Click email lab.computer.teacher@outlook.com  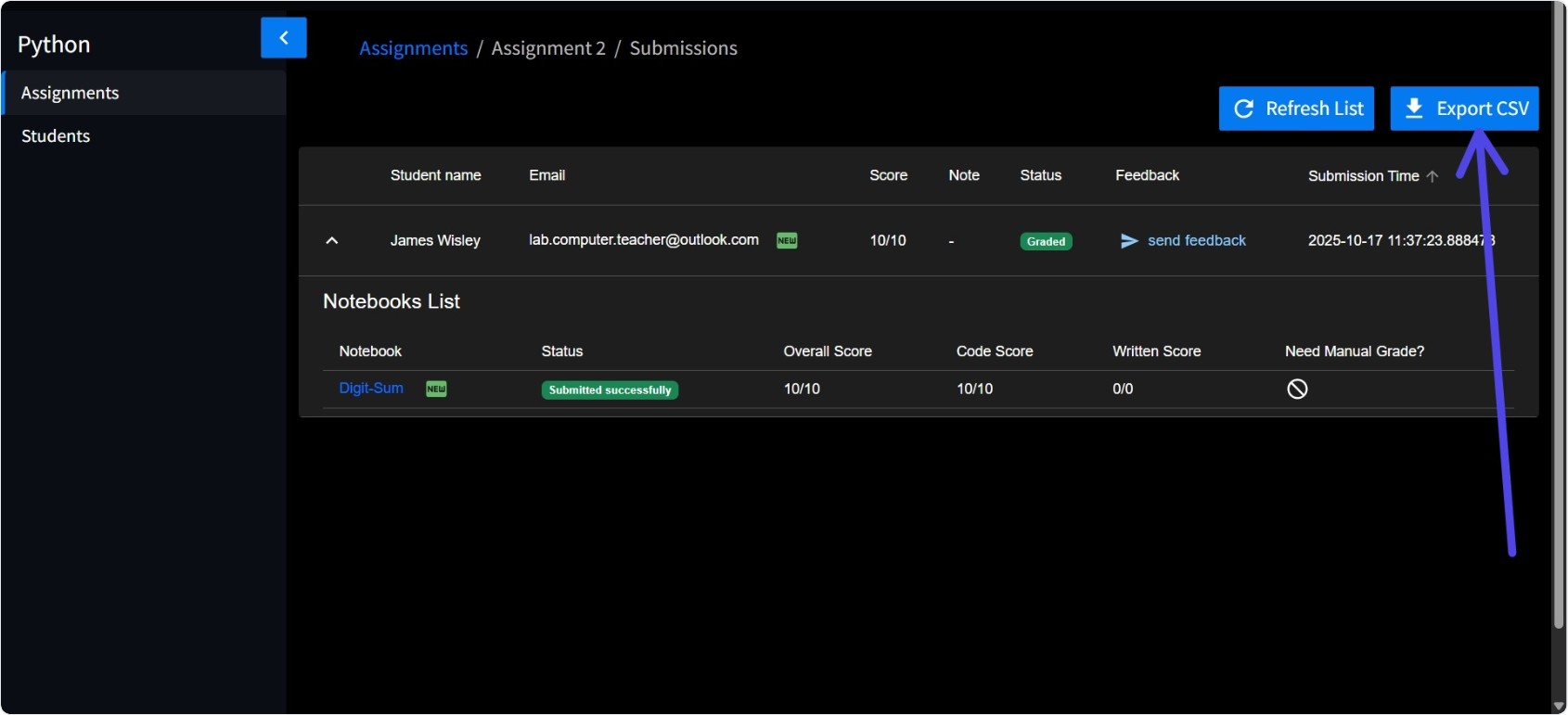click(x=644, y=239)
